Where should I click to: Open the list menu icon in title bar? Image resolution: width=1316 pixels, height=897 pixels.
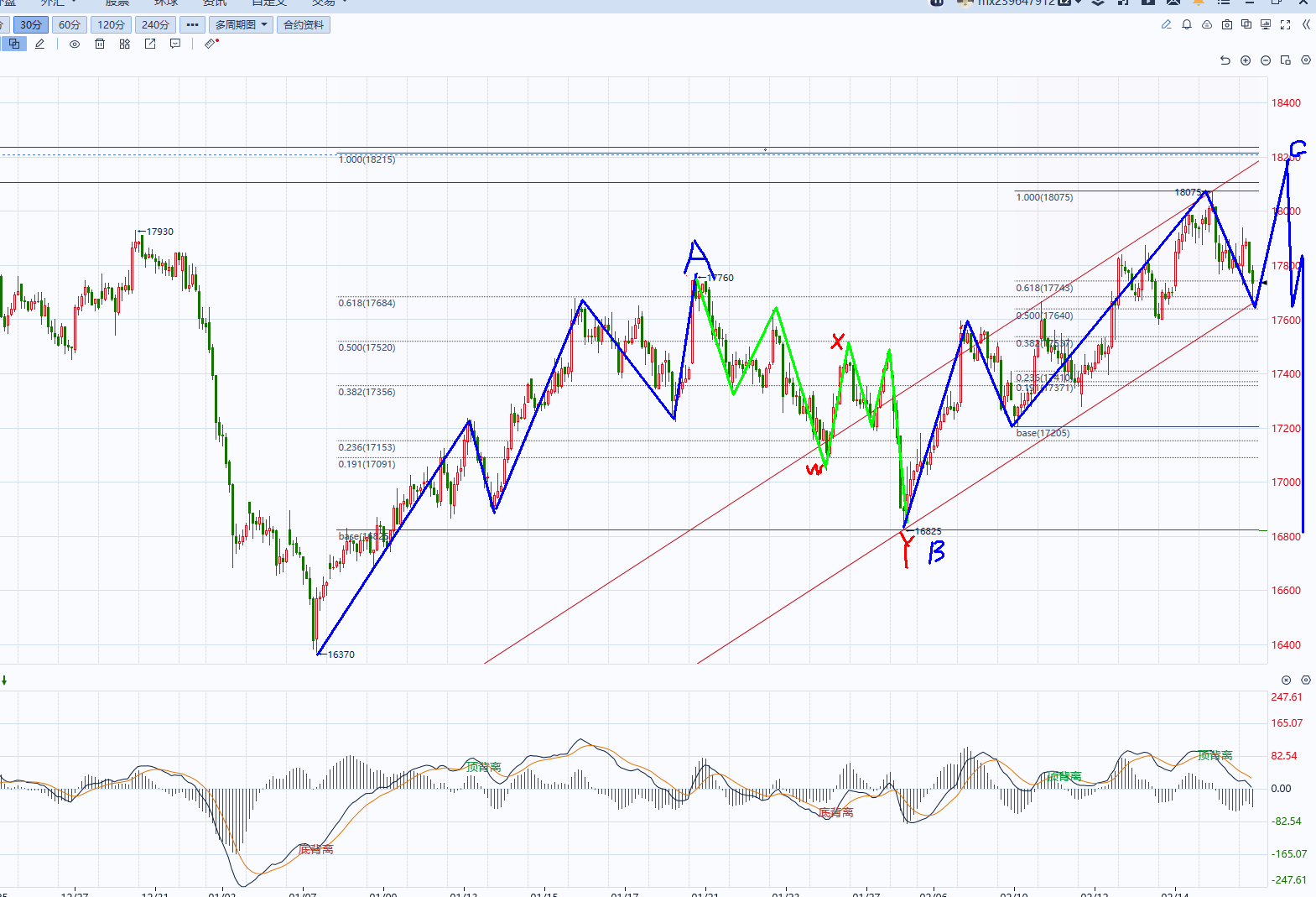coord(1224,3)
